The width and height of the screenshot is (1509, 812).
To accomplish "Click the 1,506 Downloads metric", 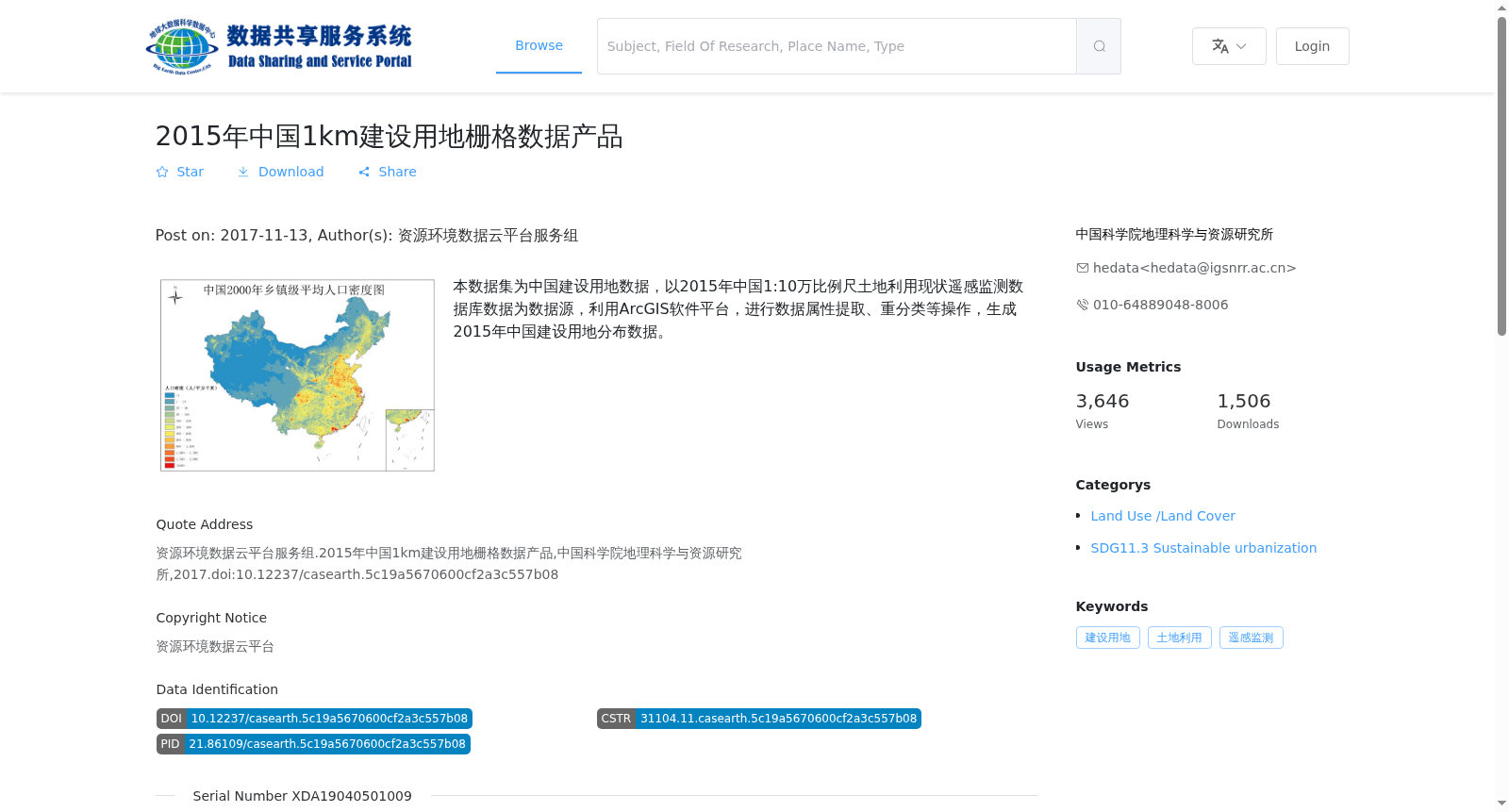I will click(1248, 411).
